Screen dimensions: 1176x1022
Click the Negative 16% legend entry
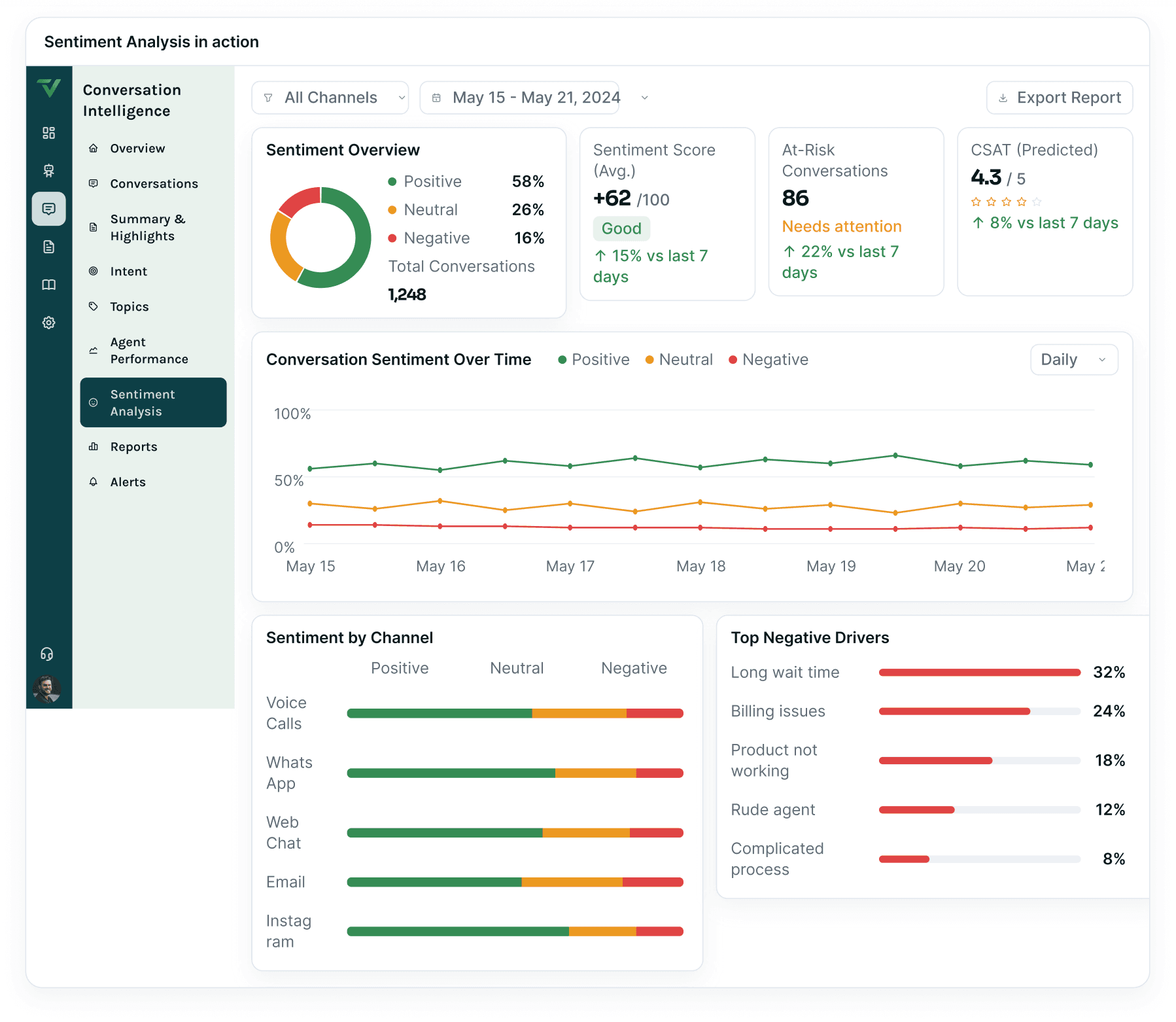click(x=466, y=238)
